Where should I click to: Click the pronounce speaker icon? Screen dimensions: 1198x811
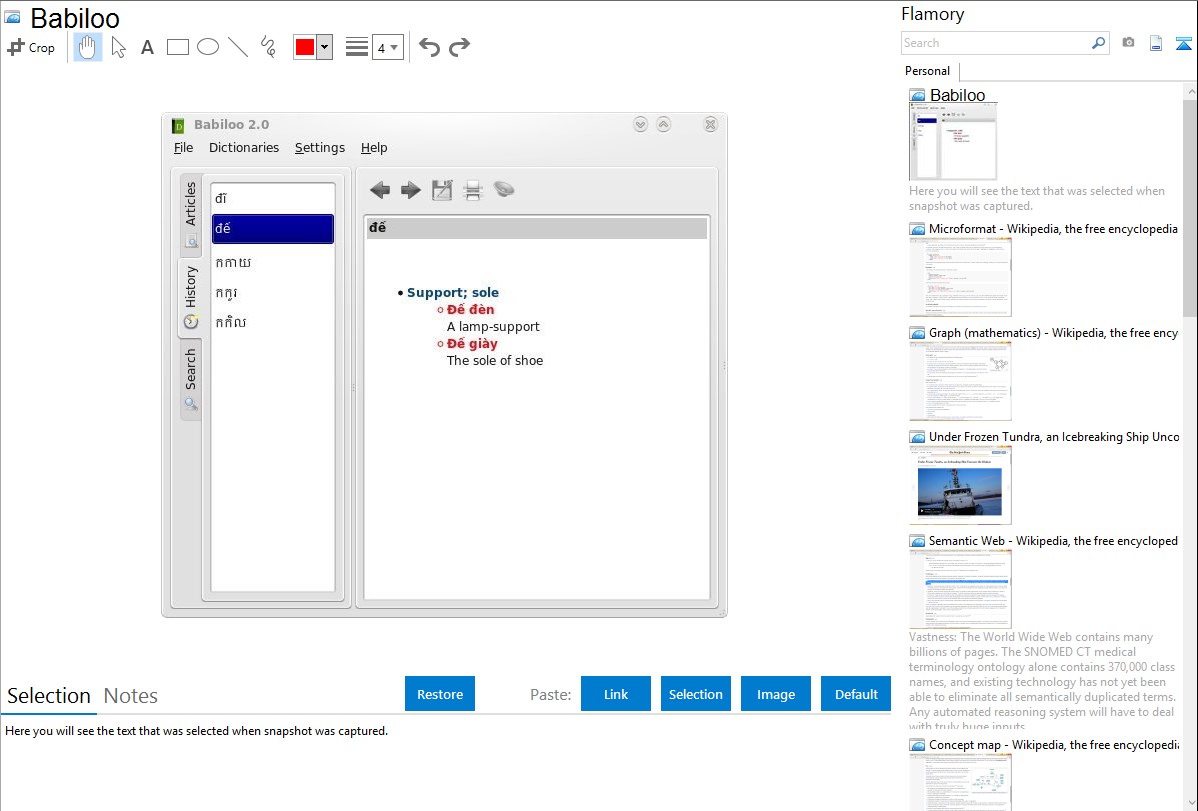(503, 189)
